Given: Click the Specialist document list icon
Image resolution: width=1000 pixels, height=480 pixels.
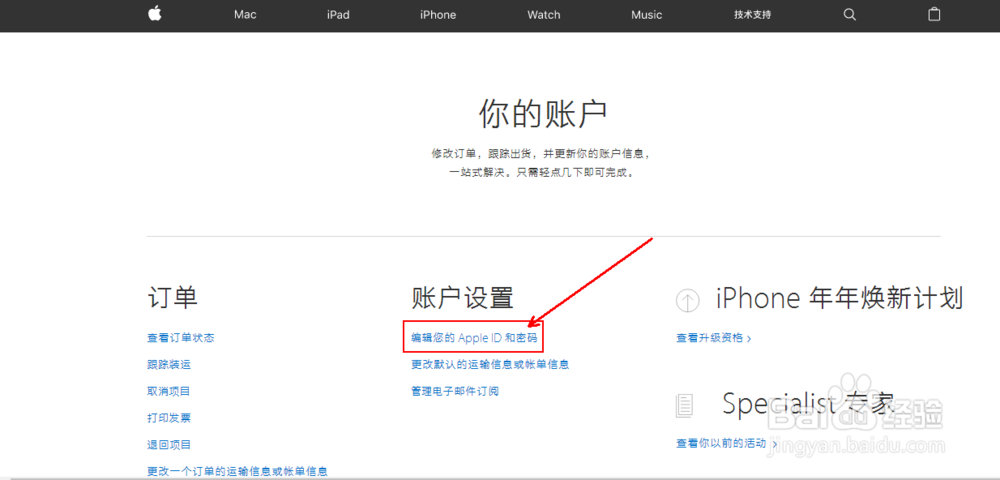Looking at the screenshot, I should [x=684, y=405].
